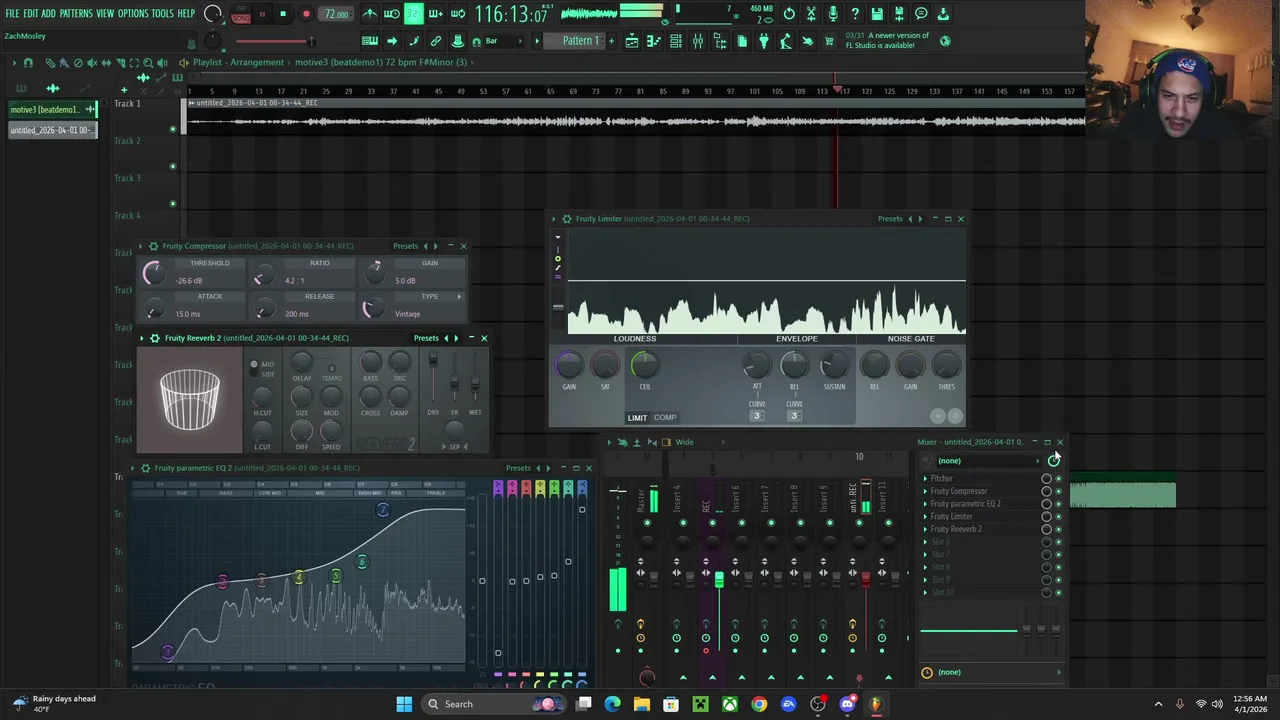Open the OPTIONS menu
This screenshot has height=720, width=1280.
[133, 14]
